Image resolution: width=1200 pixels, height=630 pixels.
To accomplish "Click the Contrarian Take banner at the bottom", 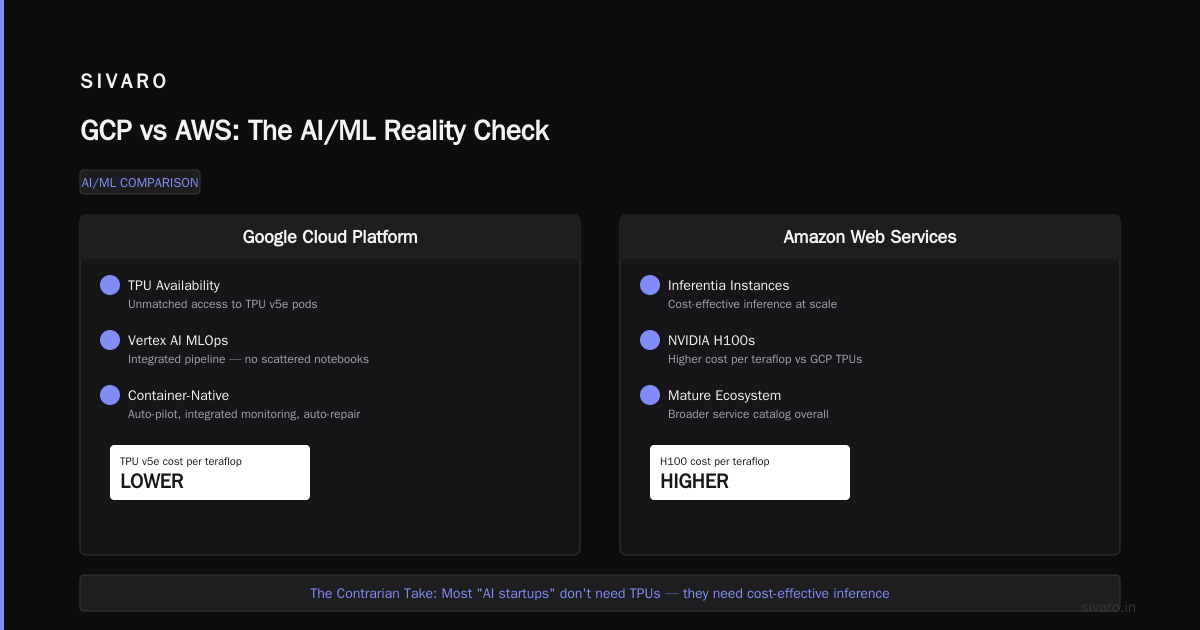I will click(600, 593).
